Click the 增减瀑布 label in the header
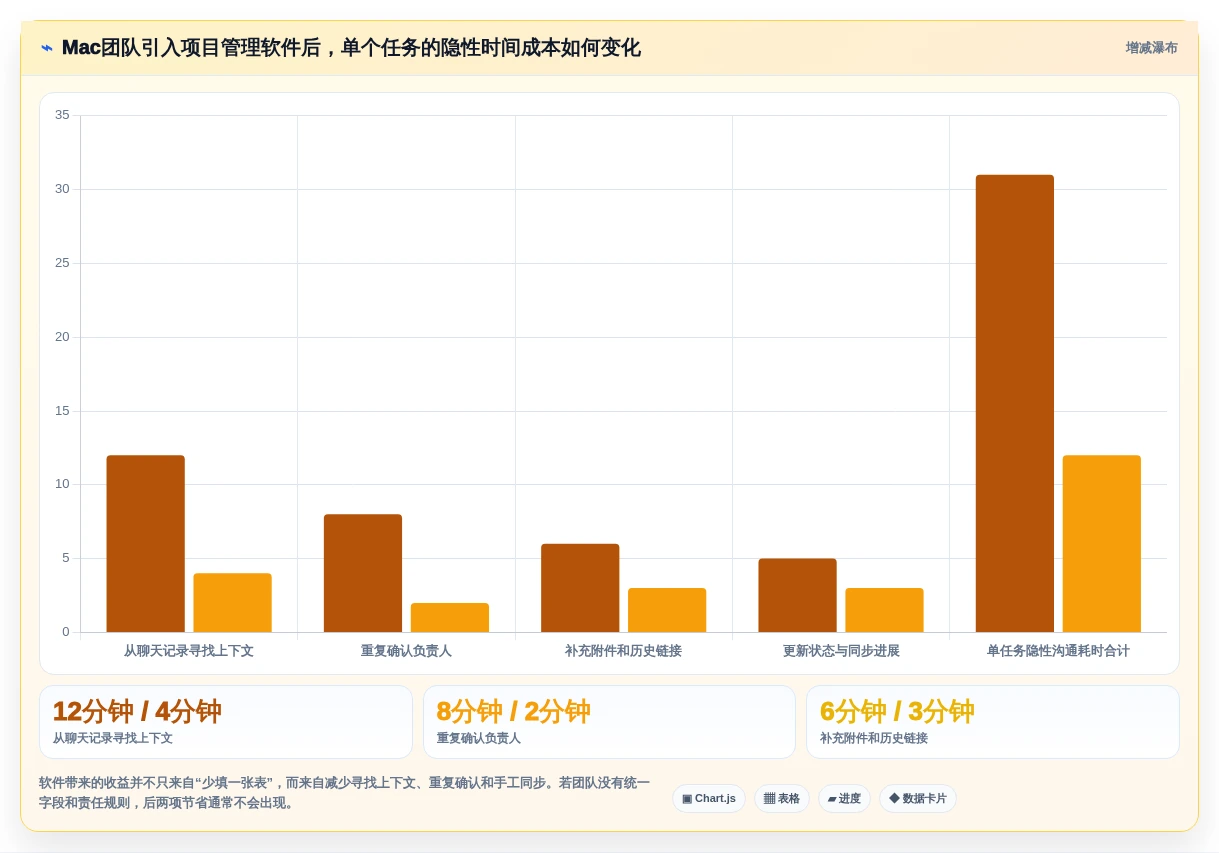 1151,48
